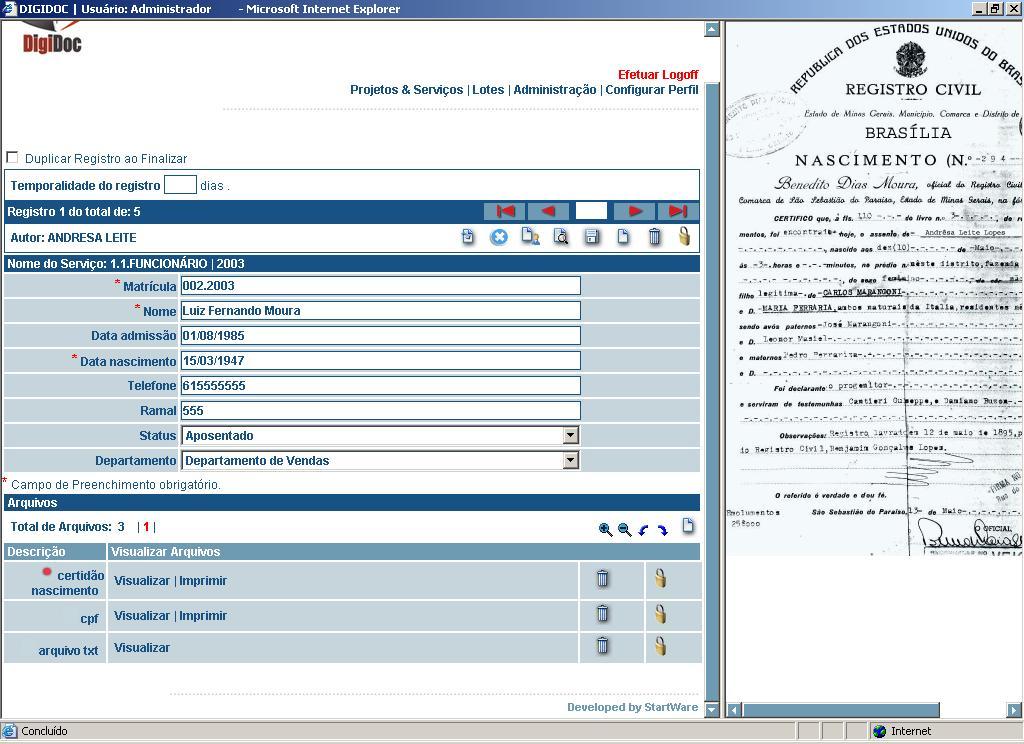Image resolution: width=1024 pixels, height=744 pixels.
Task: Delete the record with author row trash icon
Action: point(654,236)
